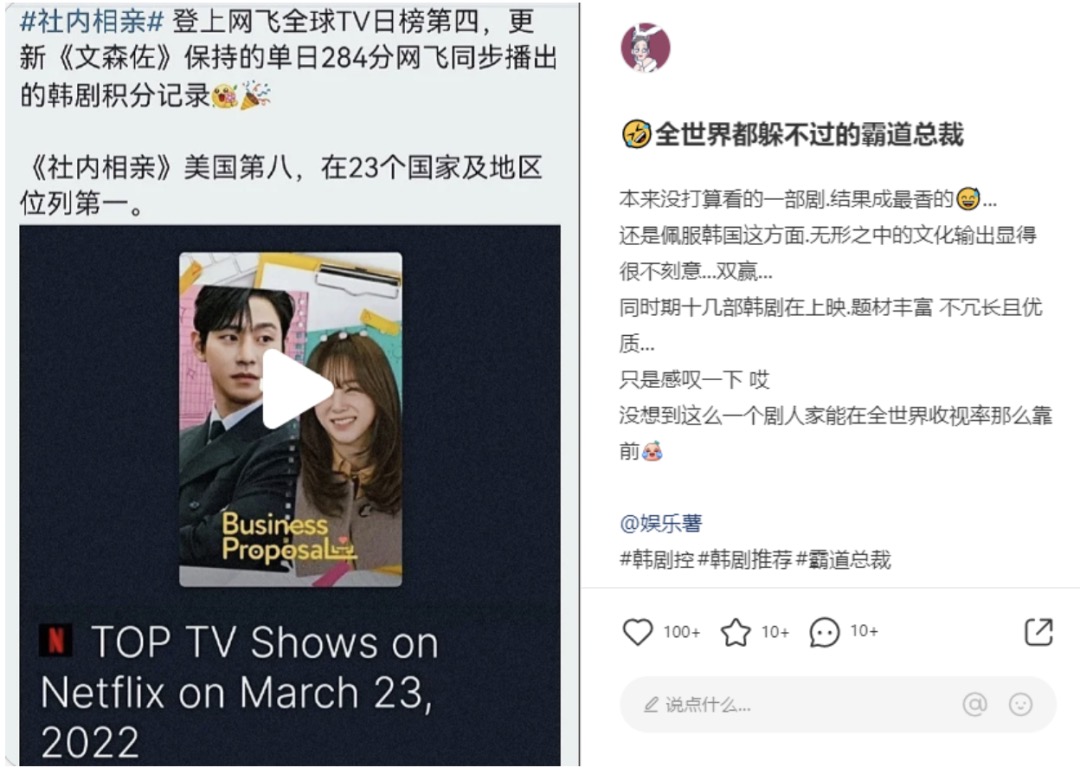Image resolution: width=1080 pixels, height=774 pixels.
Task: Click the #社内相亲# hashtag link
Action: [92, 21]
